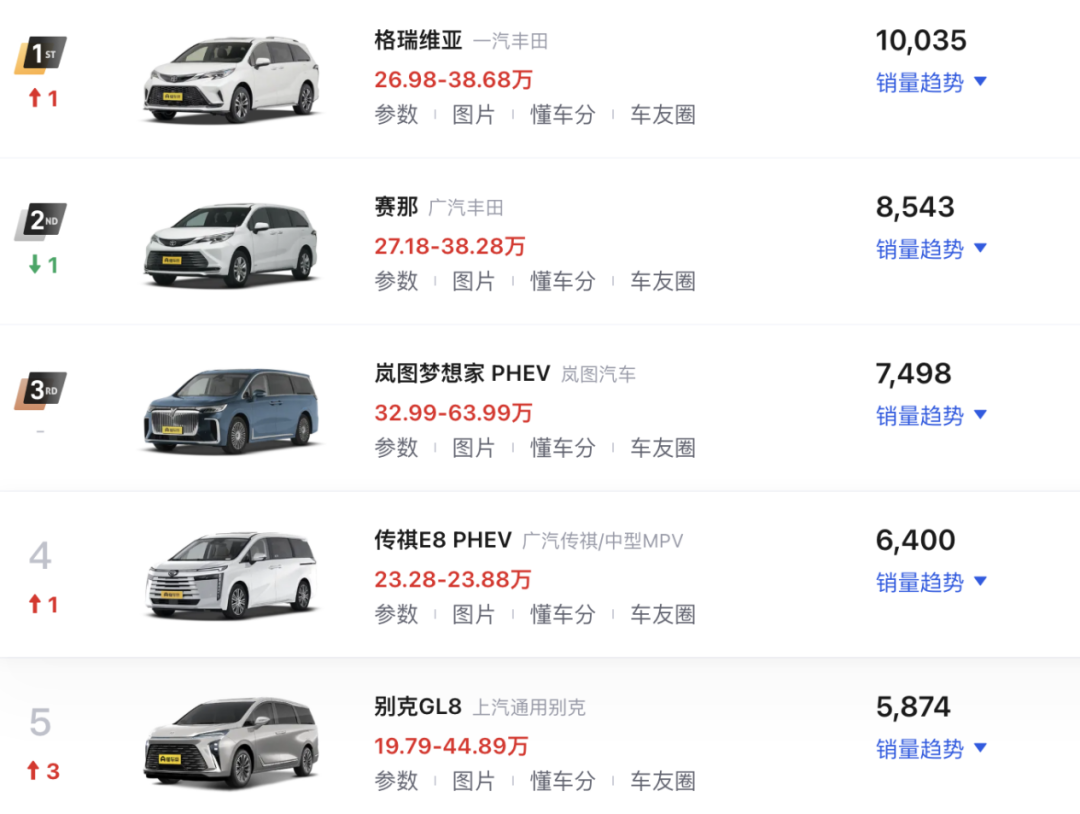
Task: Click the 2nd place rank badge
Action: click(x=40, y=222)
